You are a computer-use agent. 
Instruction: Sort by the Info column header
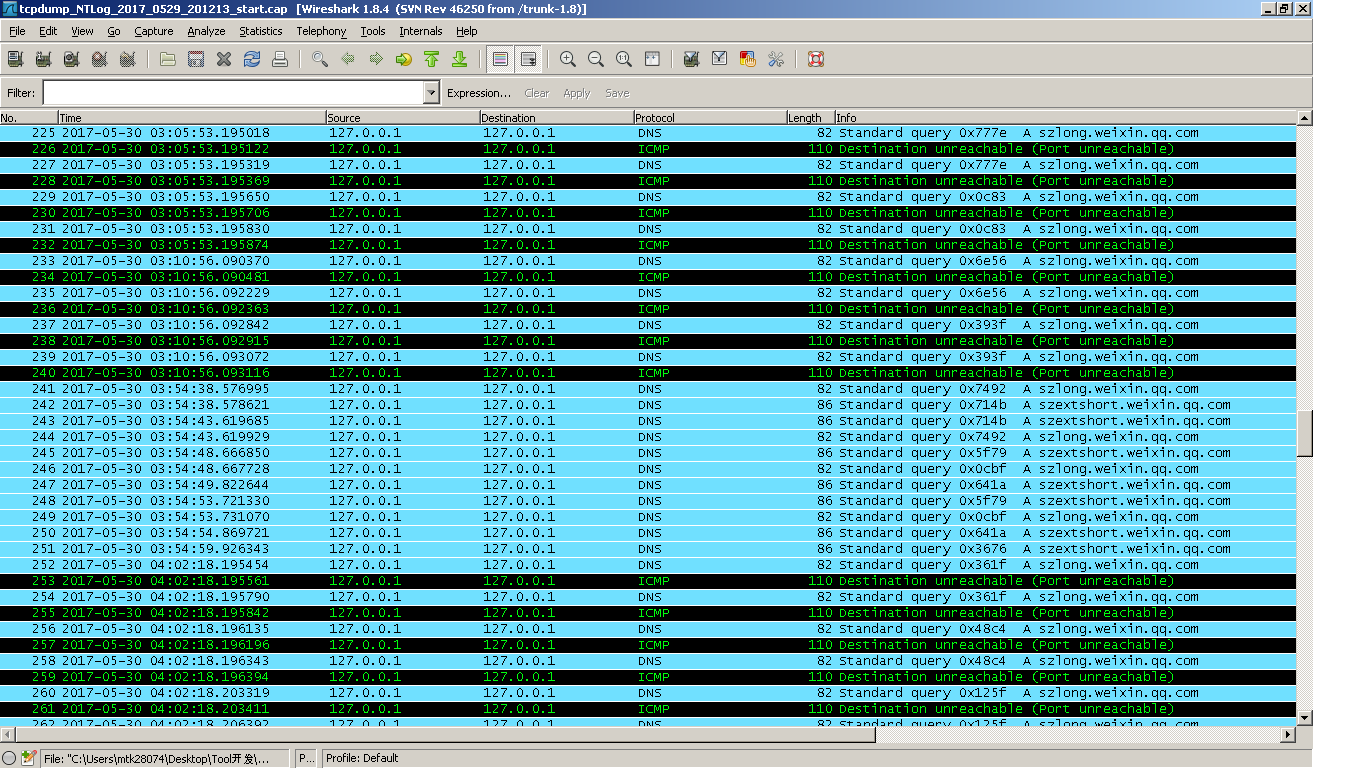(1065, 118)
